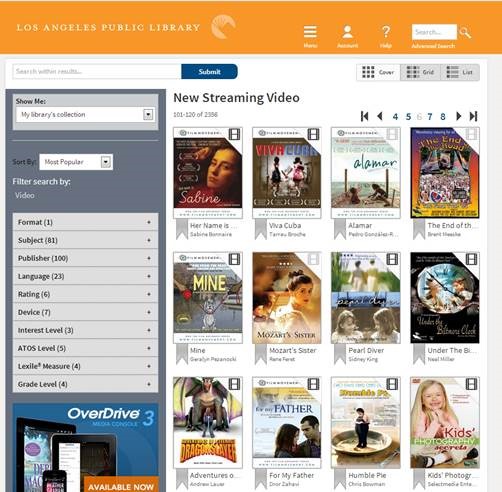Open the hamburger Menu icon

[310, 32]
